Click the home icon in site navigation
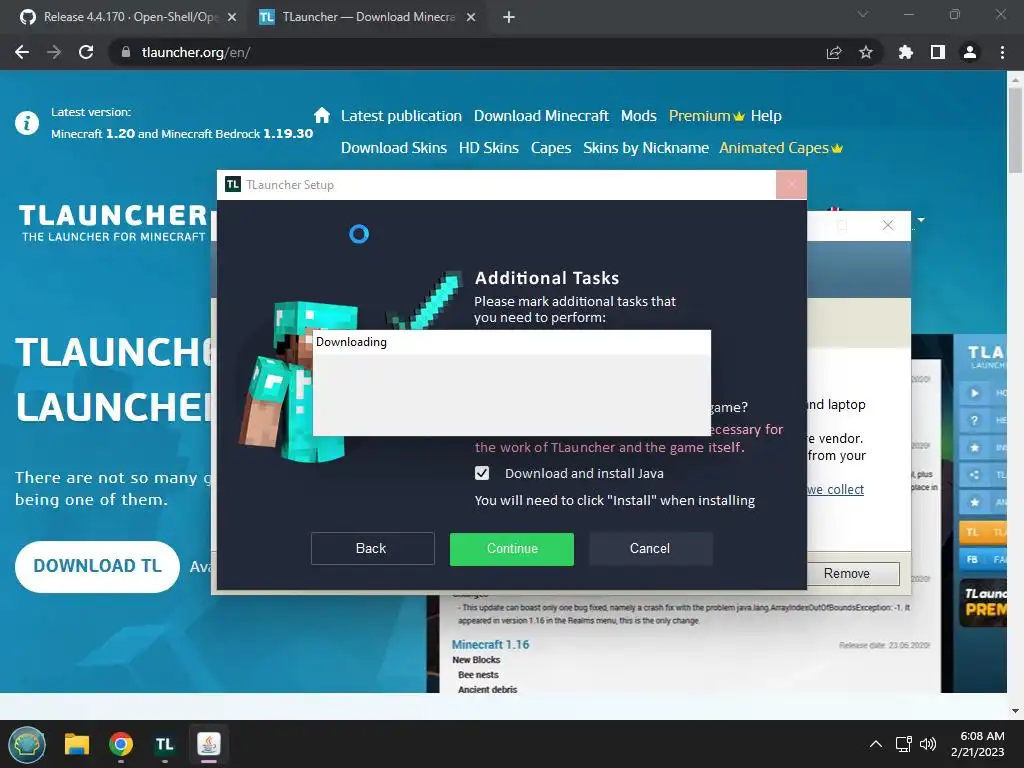The image size is (1024, 768). coord(322,115)
